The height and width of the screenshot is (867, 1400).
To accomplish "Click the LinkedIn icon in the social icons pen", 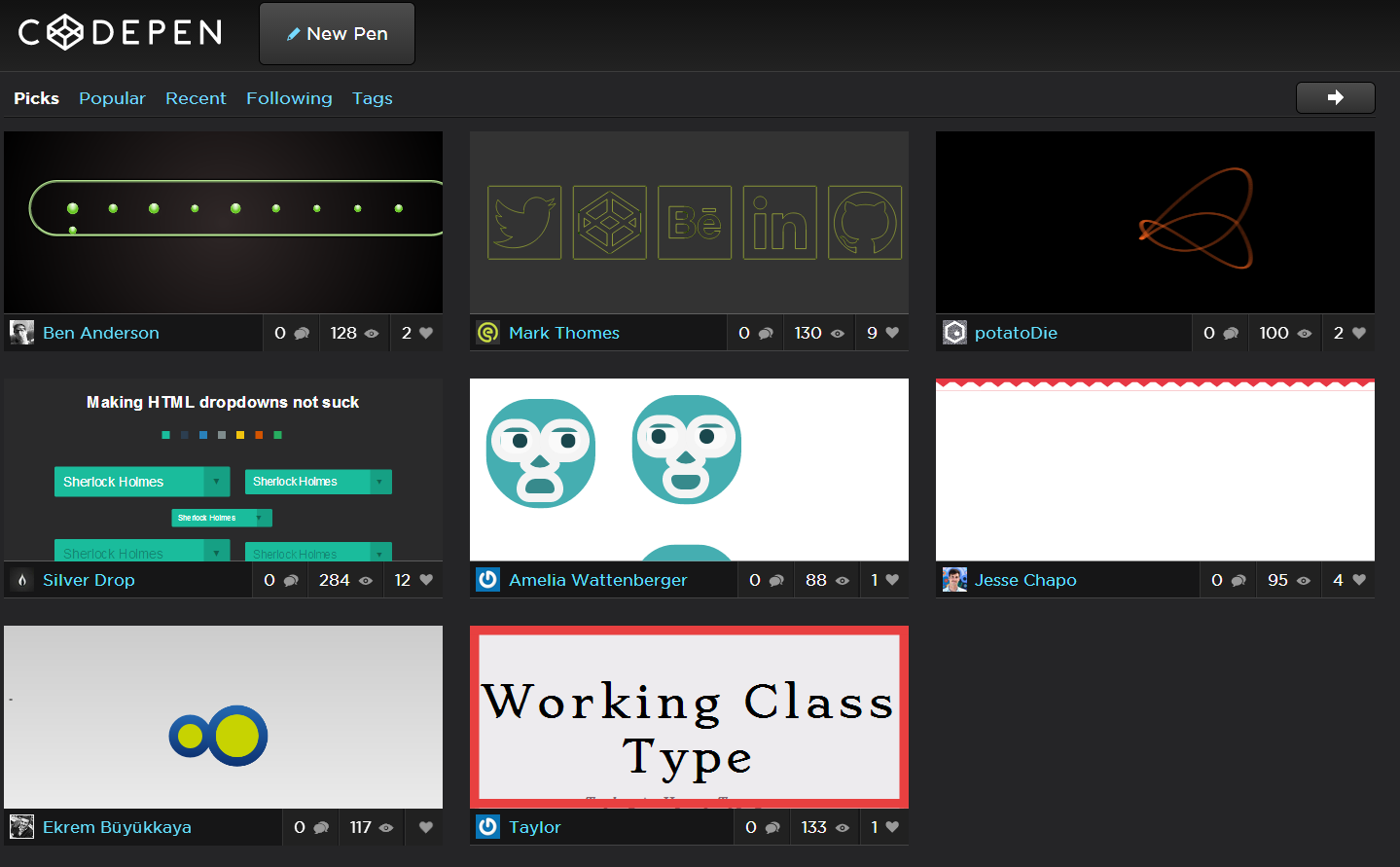I will [x=778, y=222].
